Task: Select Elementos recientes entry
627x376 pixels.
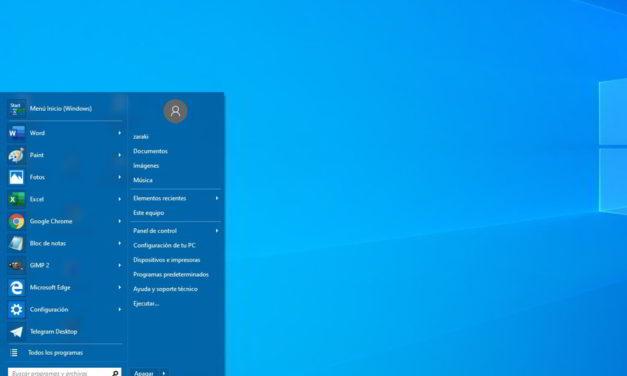Action: coord(160,198)
